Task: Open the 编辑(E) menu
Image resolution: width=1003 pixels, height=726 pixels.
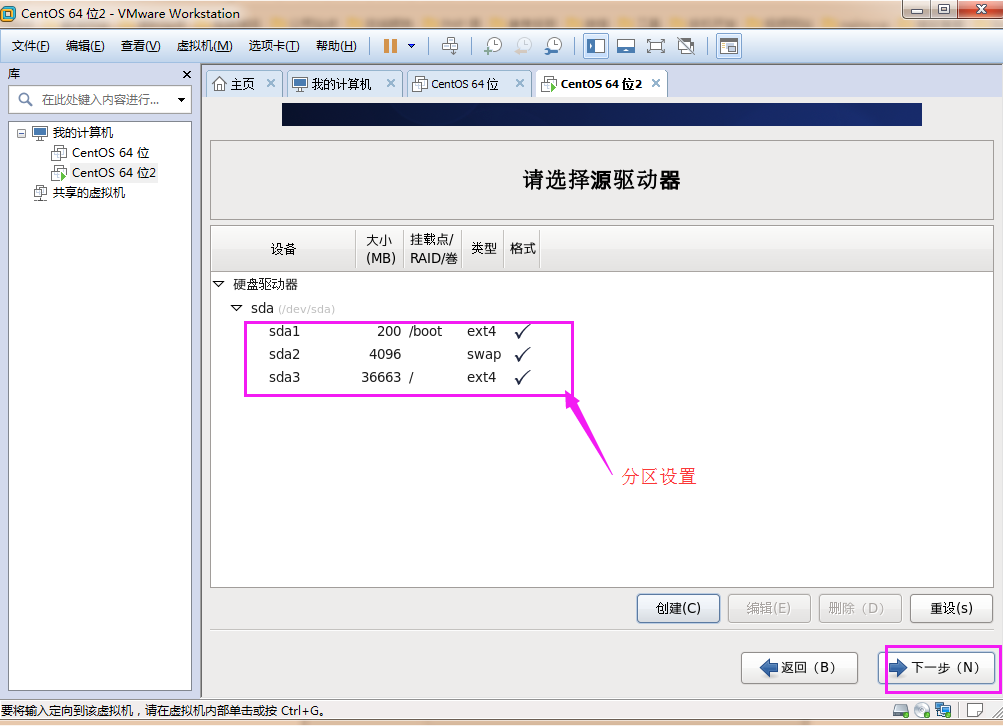Action: click(85, 46)
